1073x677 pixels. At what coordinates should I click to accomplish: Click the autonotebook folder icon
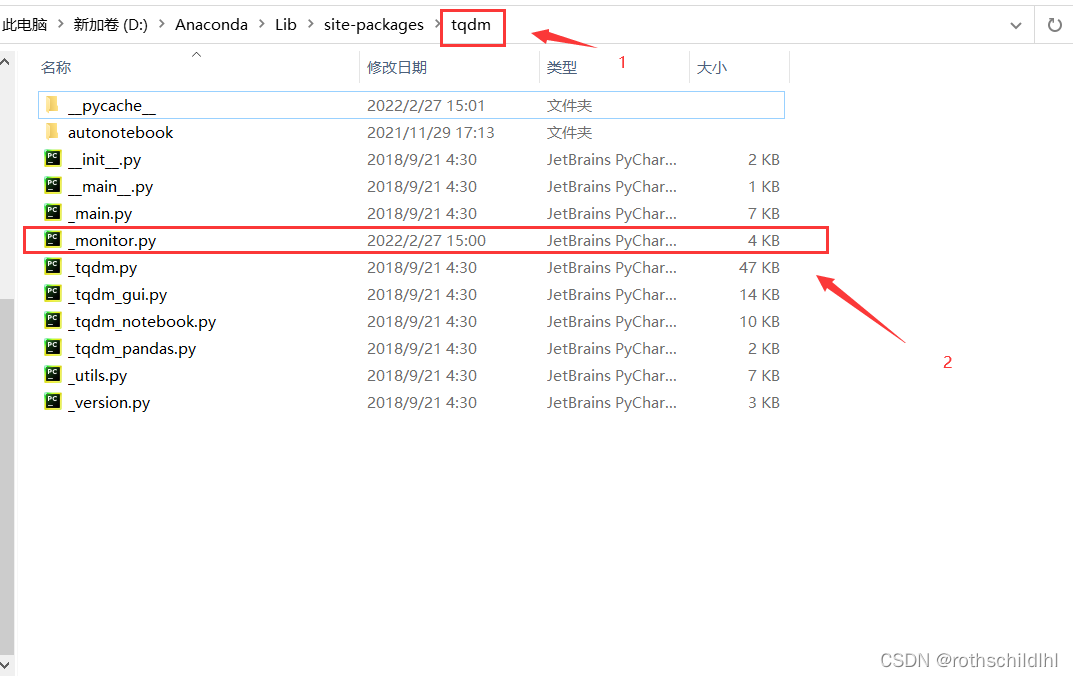[x=53, y=131]
